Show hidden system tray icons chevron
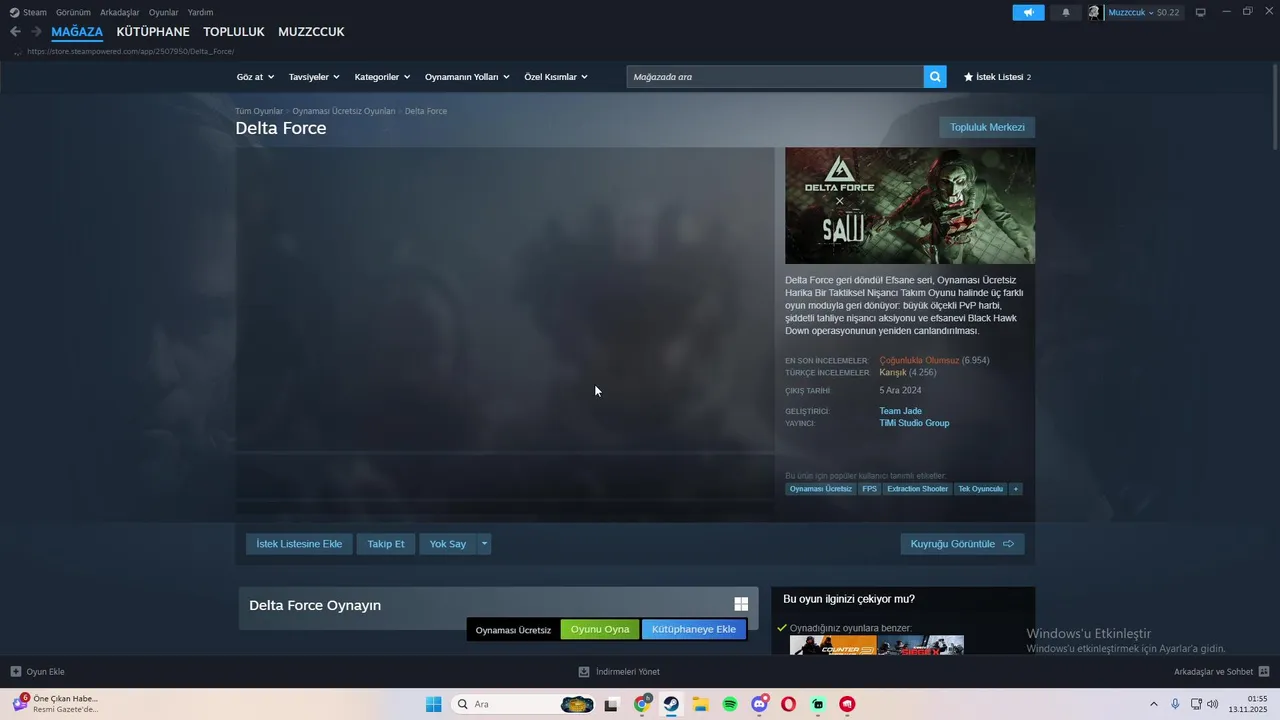This screenshot has height=720, width=1280. 1155,704
